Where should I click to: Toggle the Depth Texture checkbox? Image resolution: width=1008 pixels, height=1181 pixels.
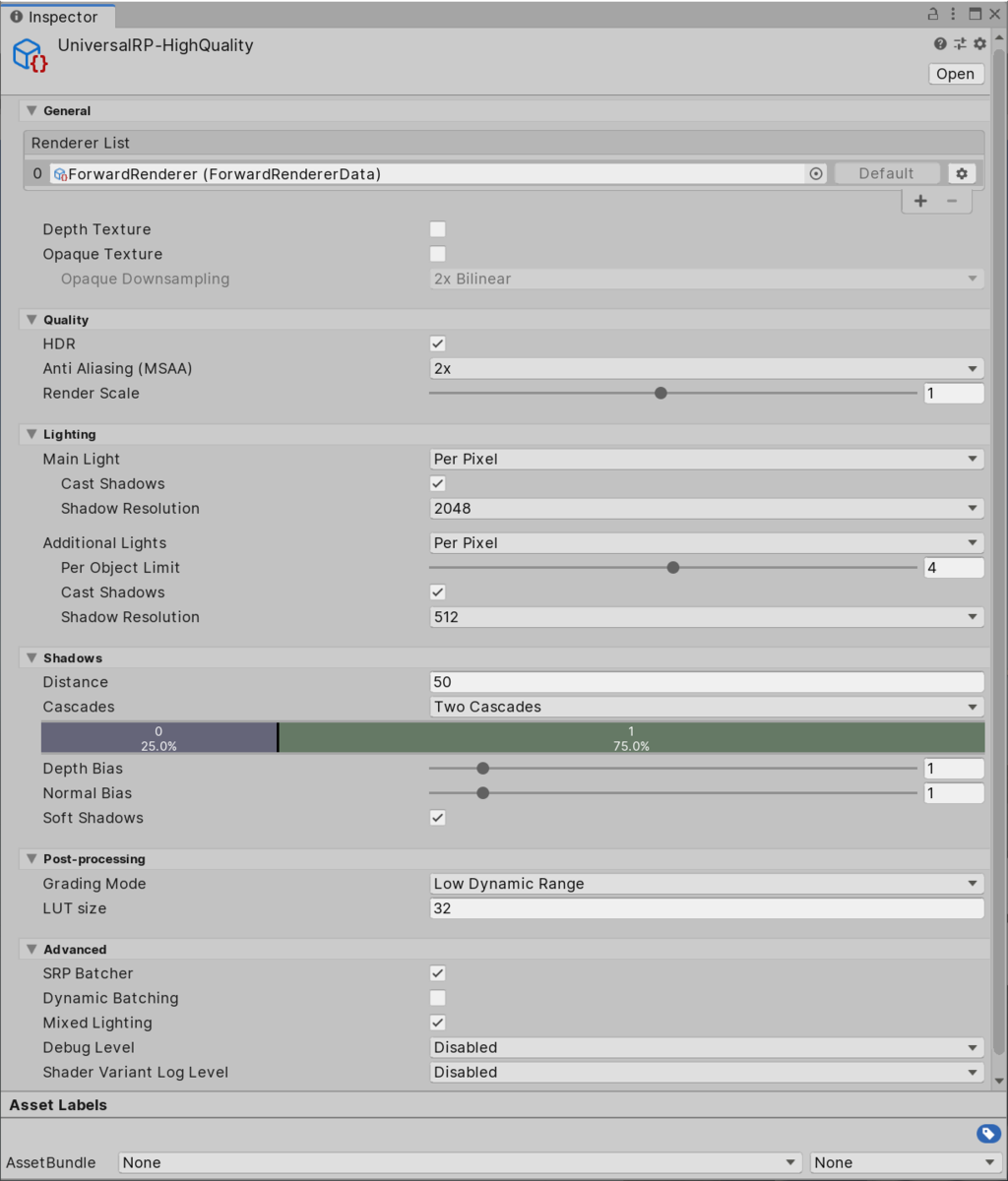point(438,229)
